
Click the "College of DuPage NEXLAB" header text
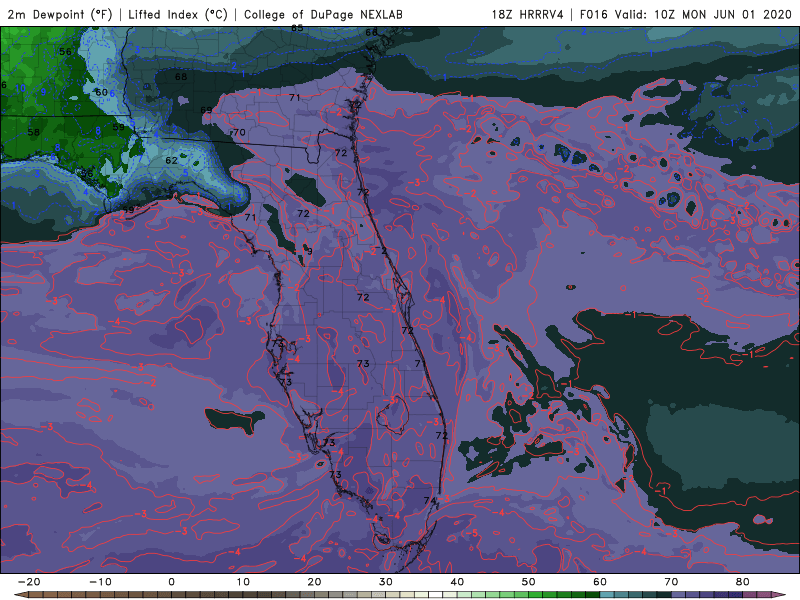point(323,14)
